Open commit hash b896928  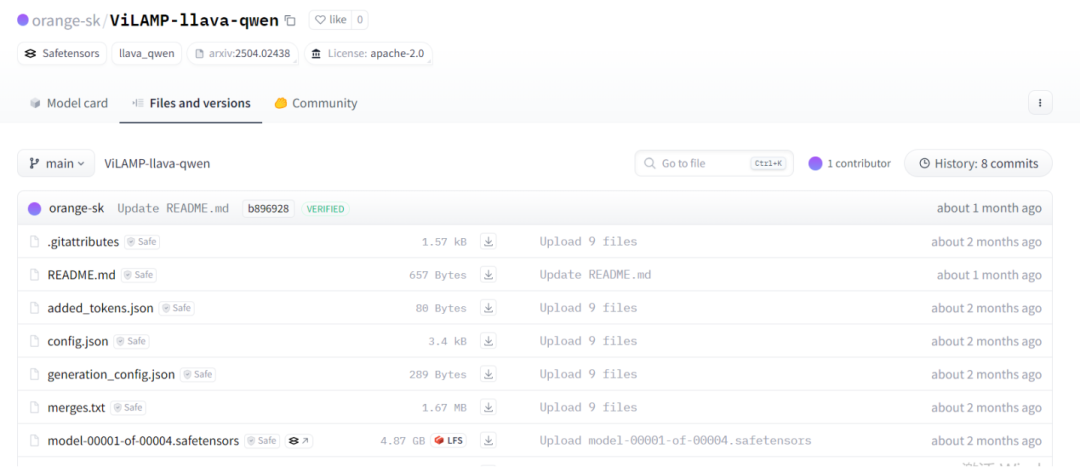[269, 209]
